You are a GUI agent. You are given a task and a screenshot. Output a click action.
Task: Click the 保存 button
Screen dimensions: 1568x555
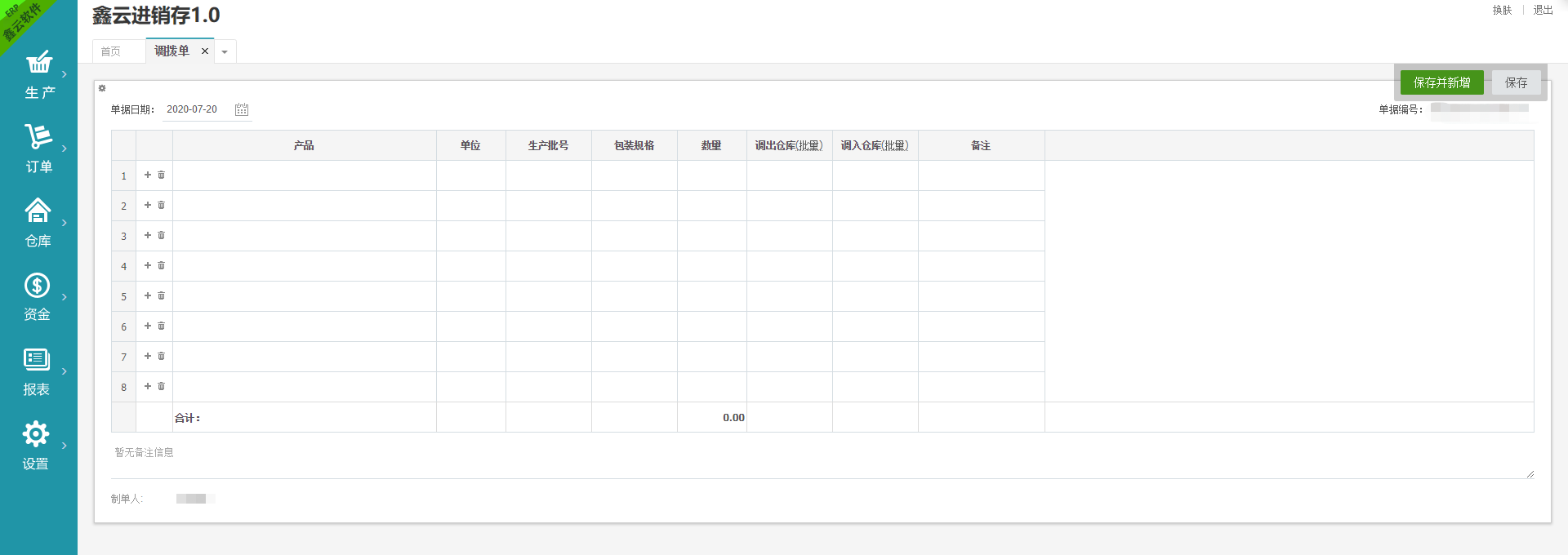tap(1516, 82)
